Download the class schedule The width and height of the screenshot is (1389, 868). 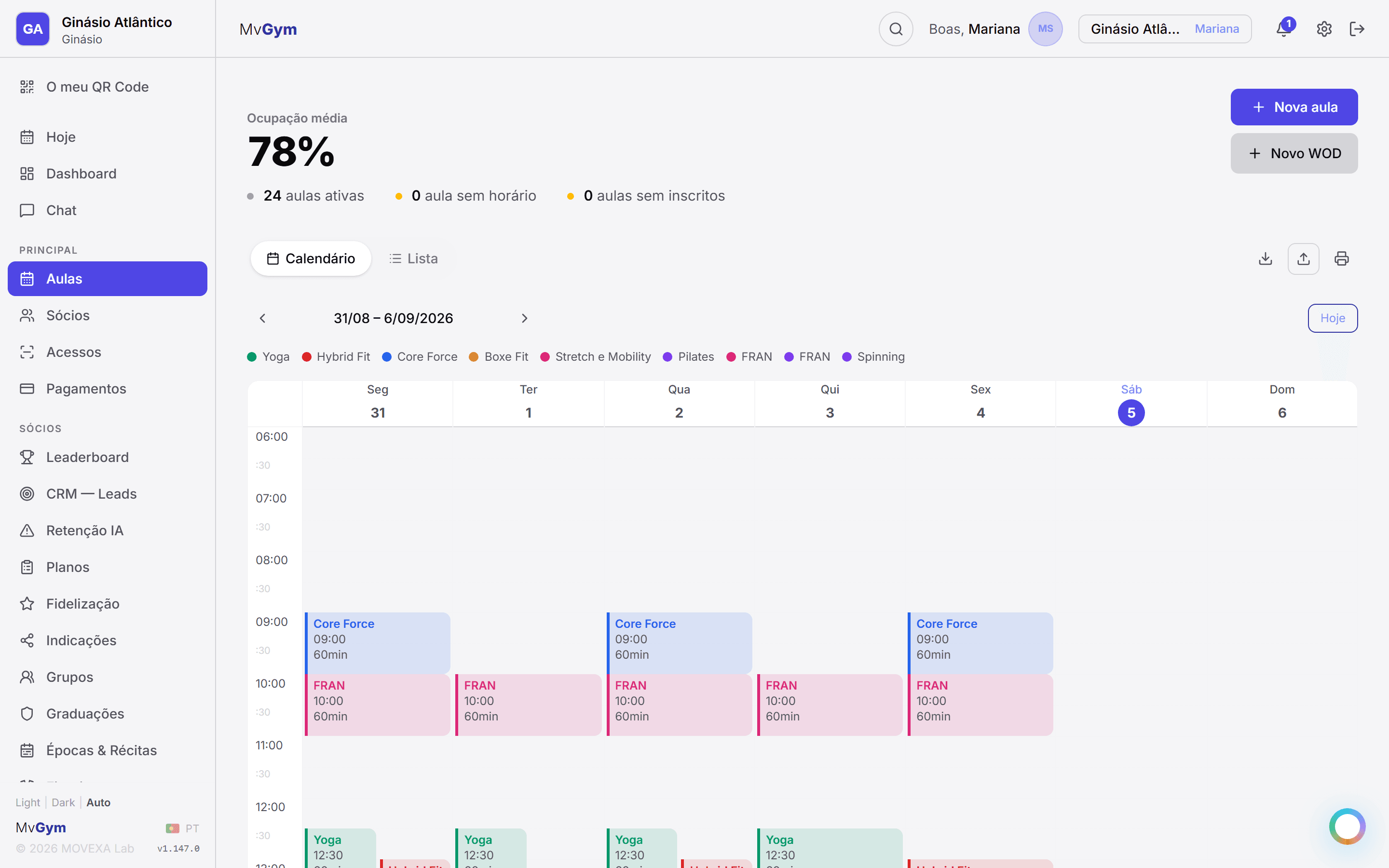(1265, 258)
